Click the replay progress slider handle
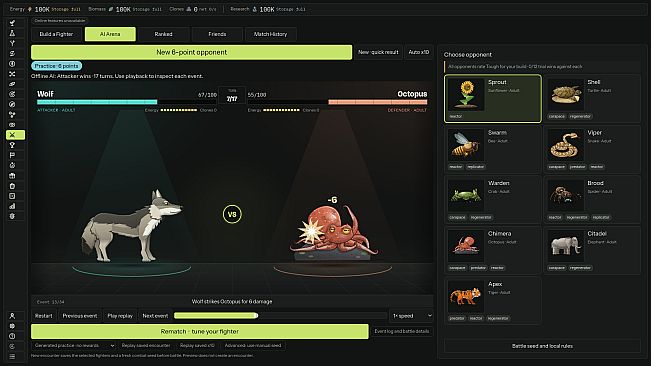This screenshot has width=651, height=366. tap(256, 316)
